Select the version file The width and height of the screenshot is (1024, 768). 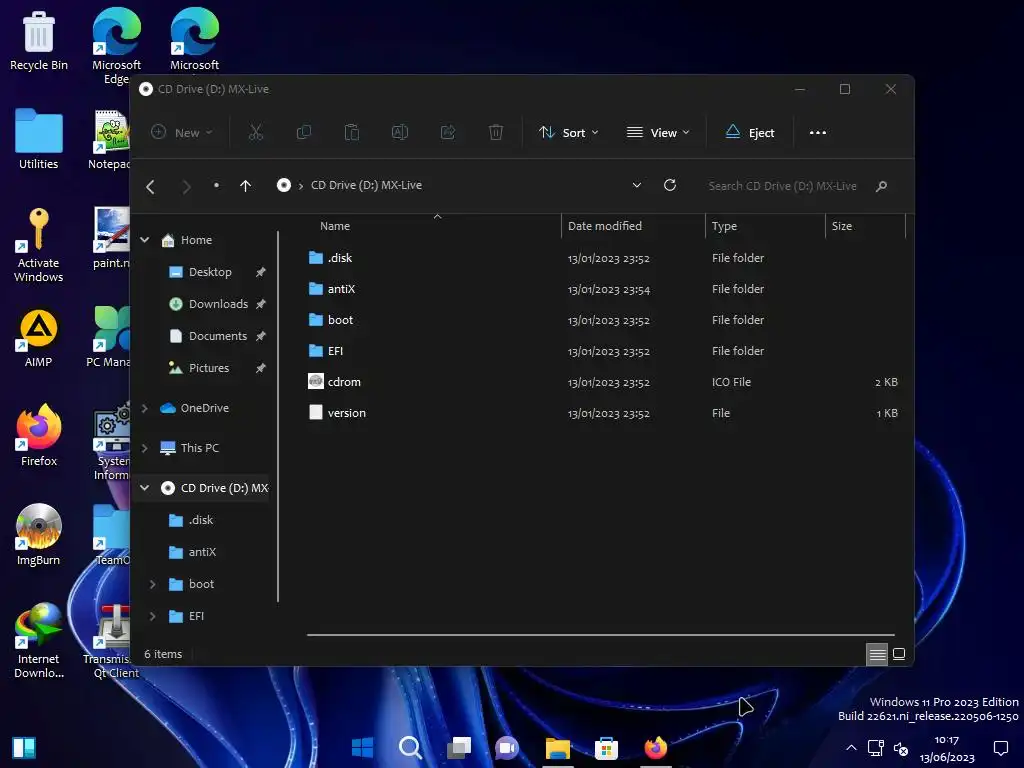[346, 413]
